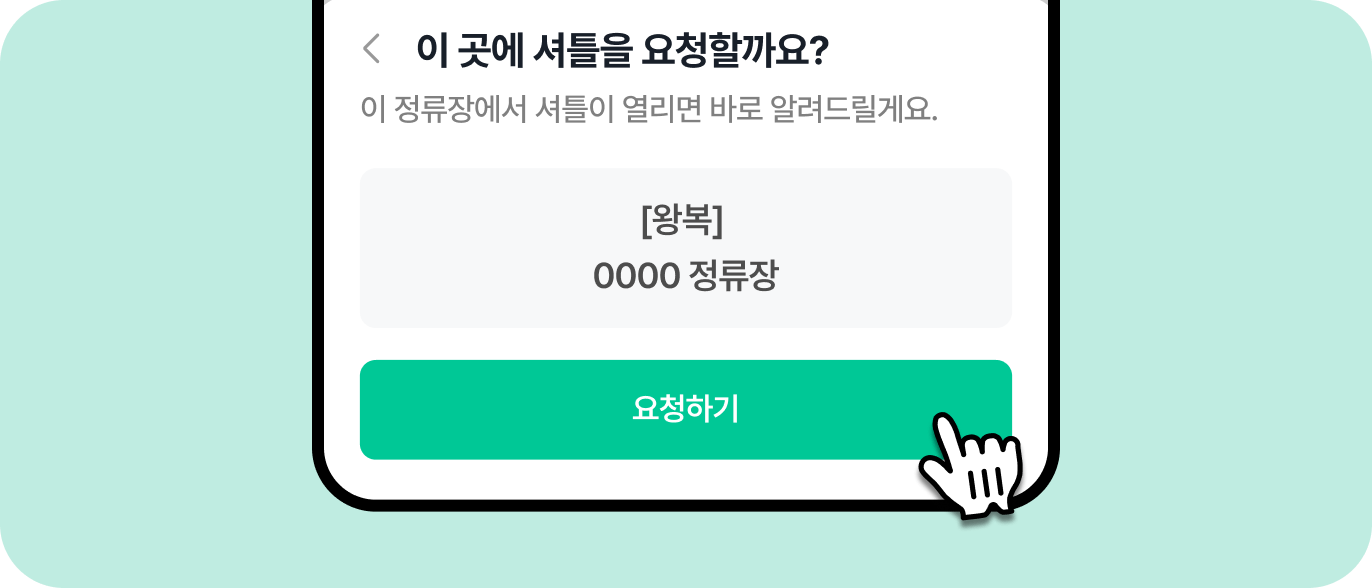Click the title 이 곳에 셔틀을 요청할까요?

point(620,49)
